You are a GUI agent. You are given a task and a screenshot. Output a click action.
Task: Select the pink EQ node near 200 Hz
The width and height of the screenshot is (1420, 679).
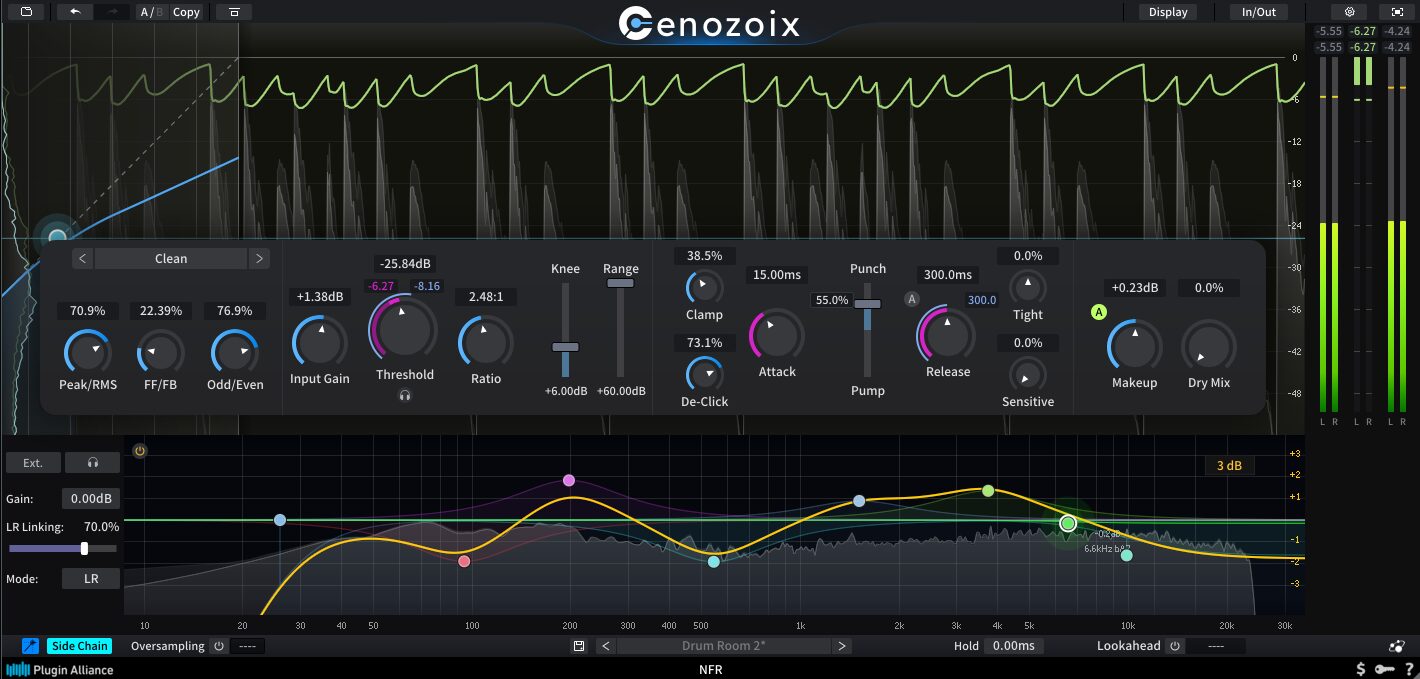[x=569, y=480]
